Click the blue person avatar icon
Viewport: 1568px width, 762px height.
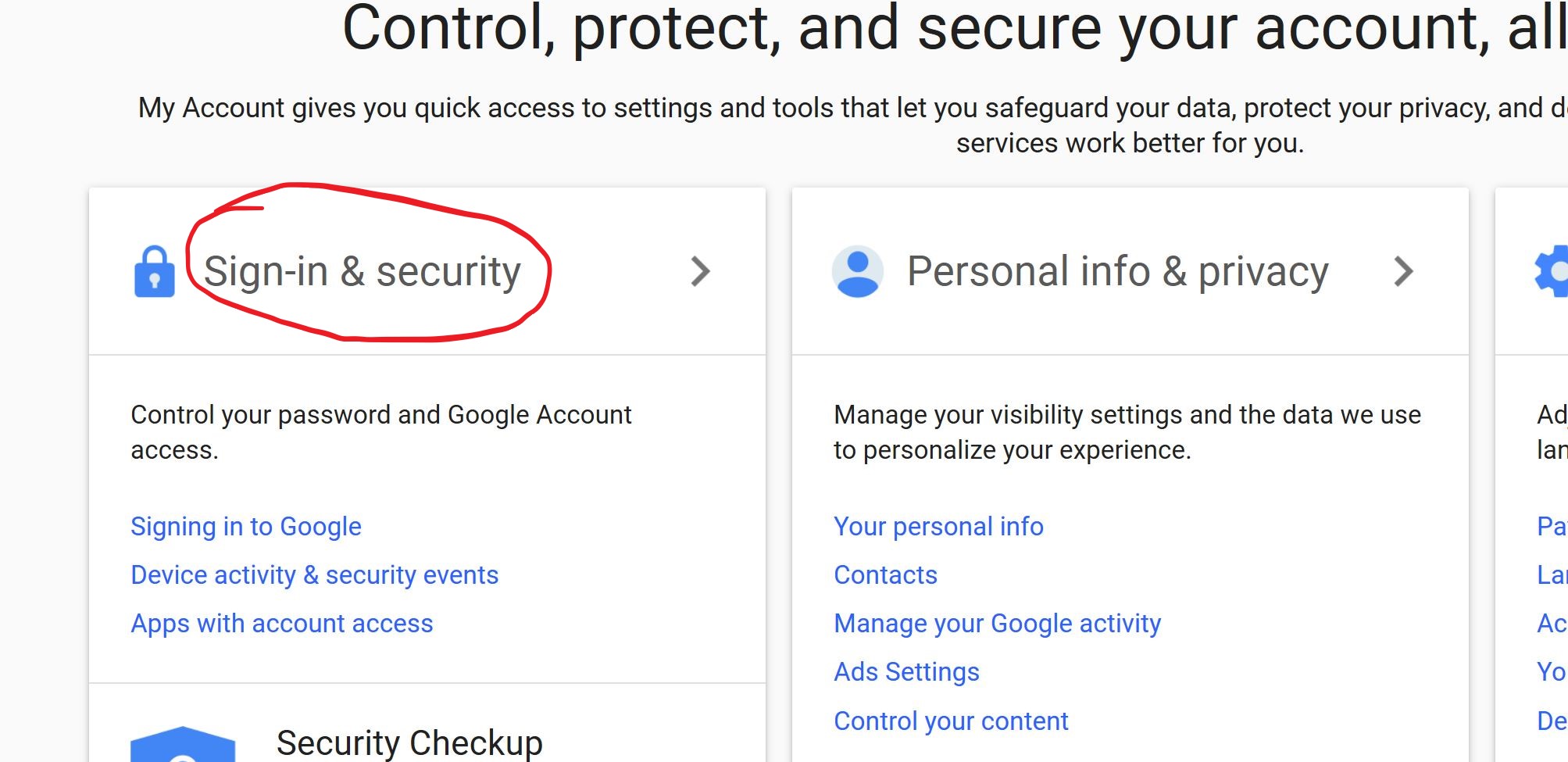[858, 271]
